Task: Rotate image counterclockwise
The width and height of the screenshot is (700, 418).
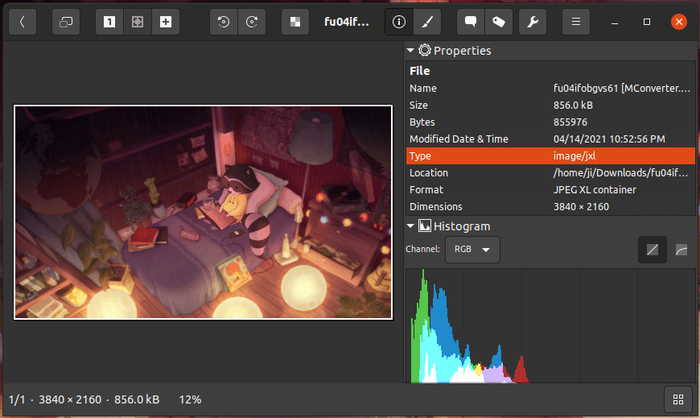Action: pyautogui.click(x=224, y=21)
